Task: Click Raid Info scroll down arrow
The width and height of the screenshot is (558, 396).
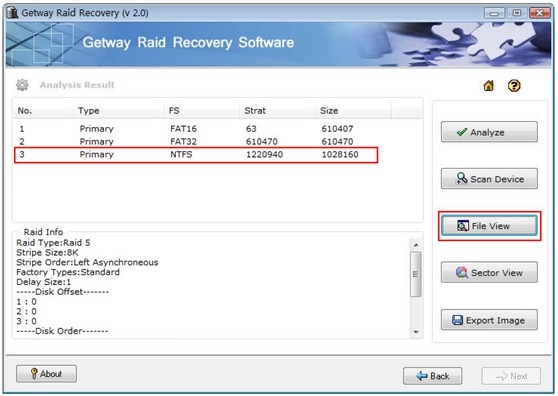Action: [416, 332]
